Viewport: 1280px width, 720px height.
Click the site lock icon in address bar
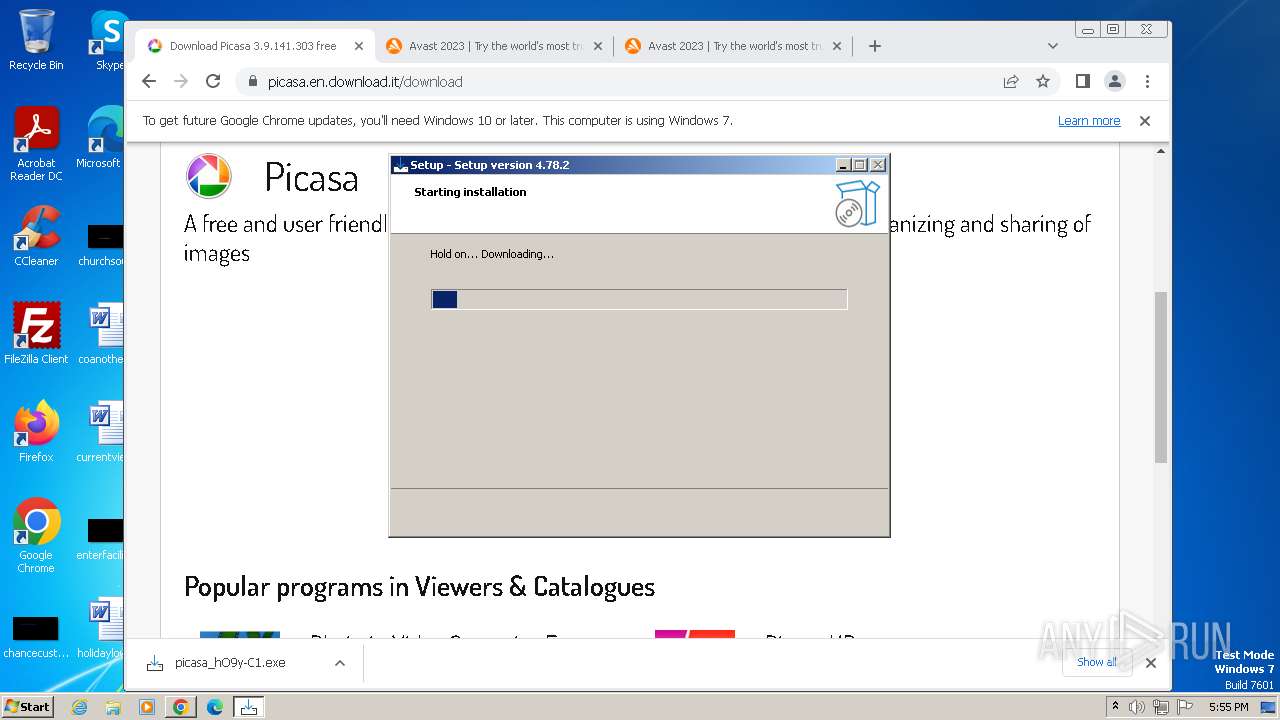252,81
